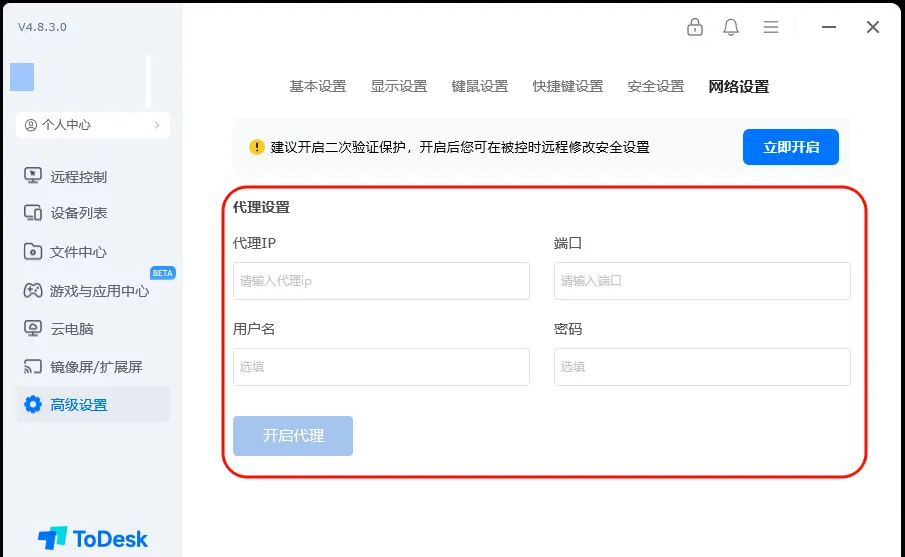Focus the 密码 input field

(x=702, y=367)
